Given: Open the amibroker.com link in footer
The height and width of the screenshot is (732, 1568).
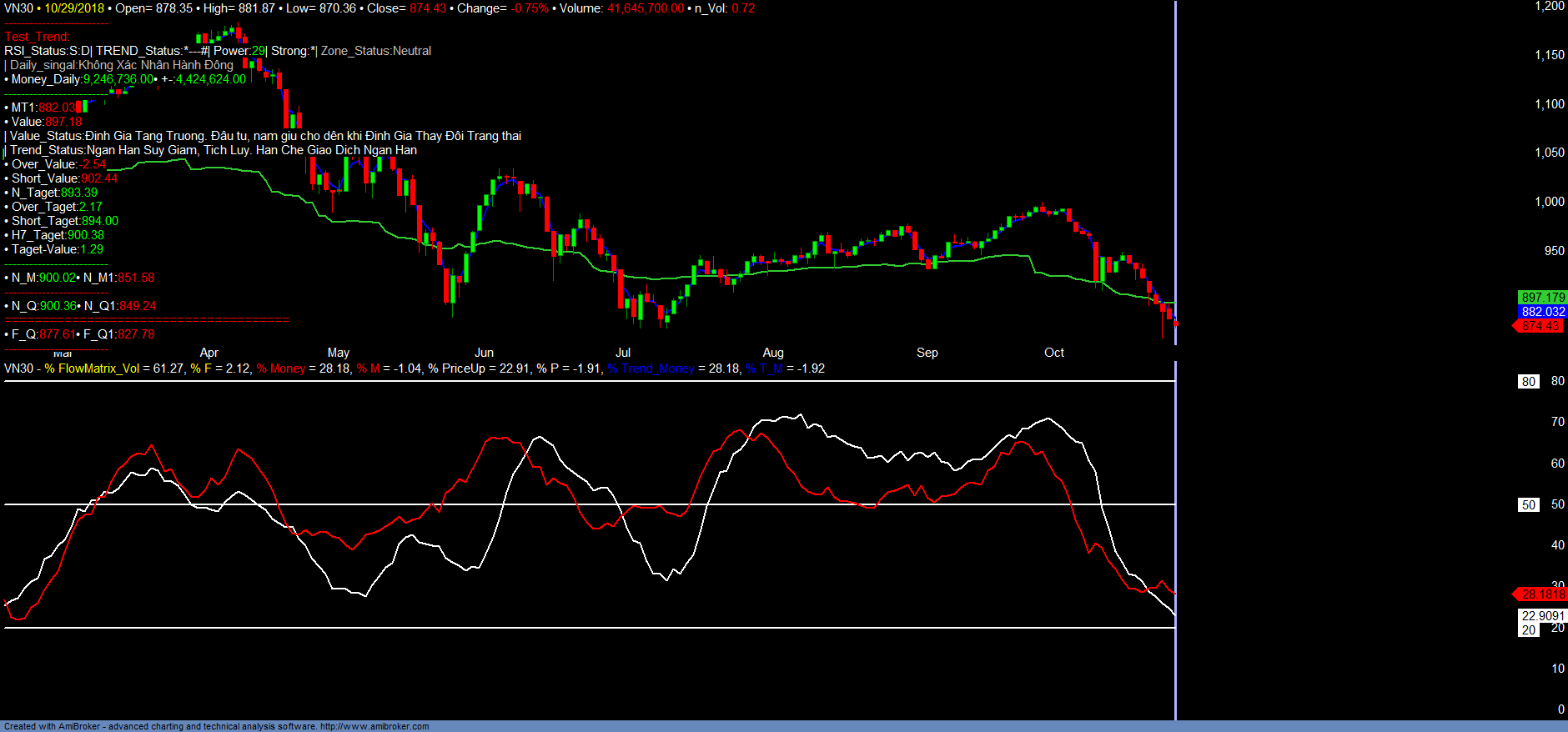Looking at the screenshot, I should [374, 726].
